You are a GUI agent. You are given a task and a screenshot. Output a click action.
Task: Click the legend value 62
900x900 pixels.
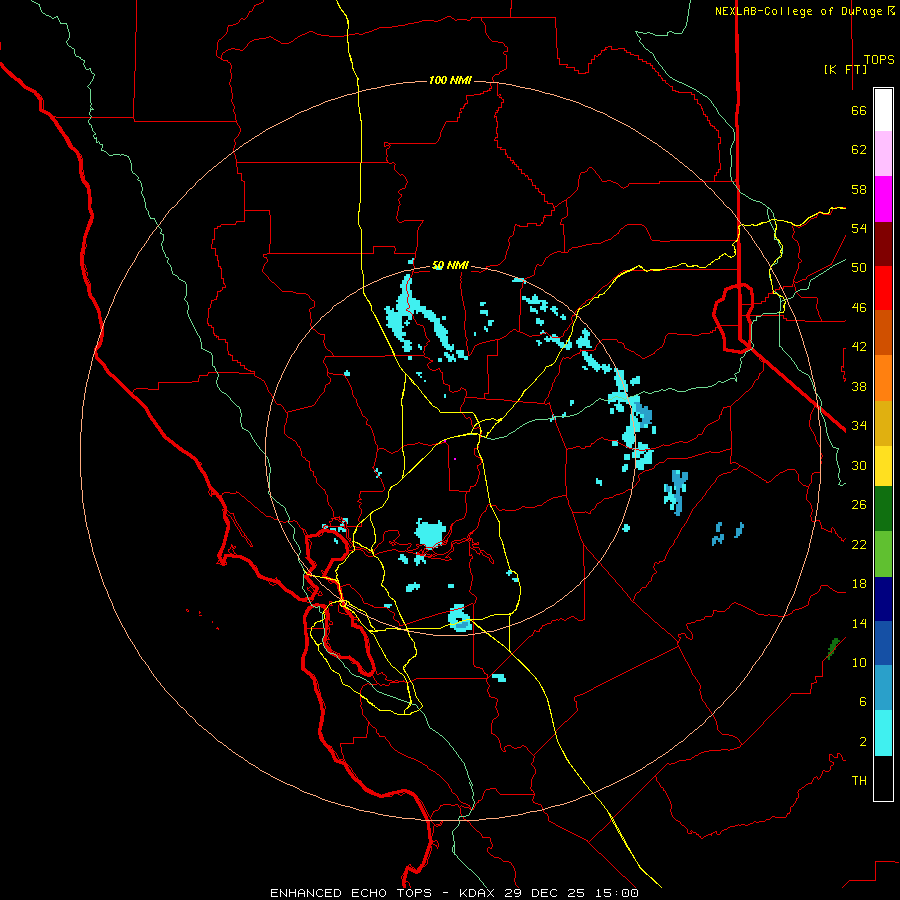click(859, 150)
